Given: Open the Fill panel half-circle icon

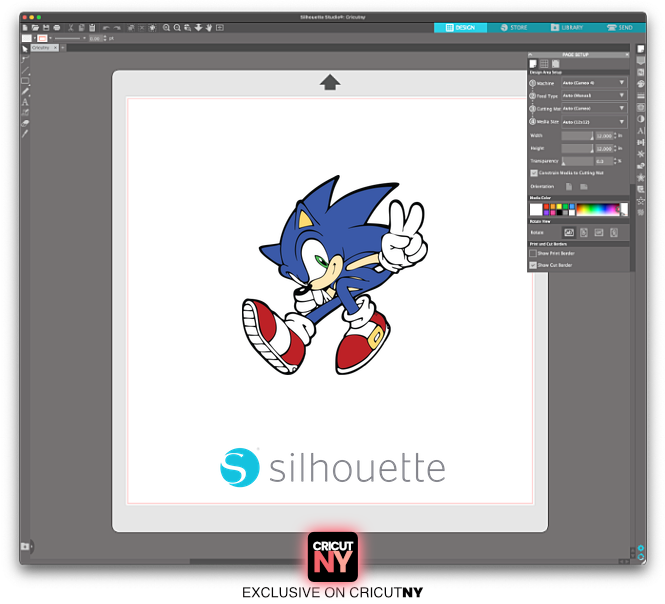Looking at the screenshot, I should (x=640, y=119).
